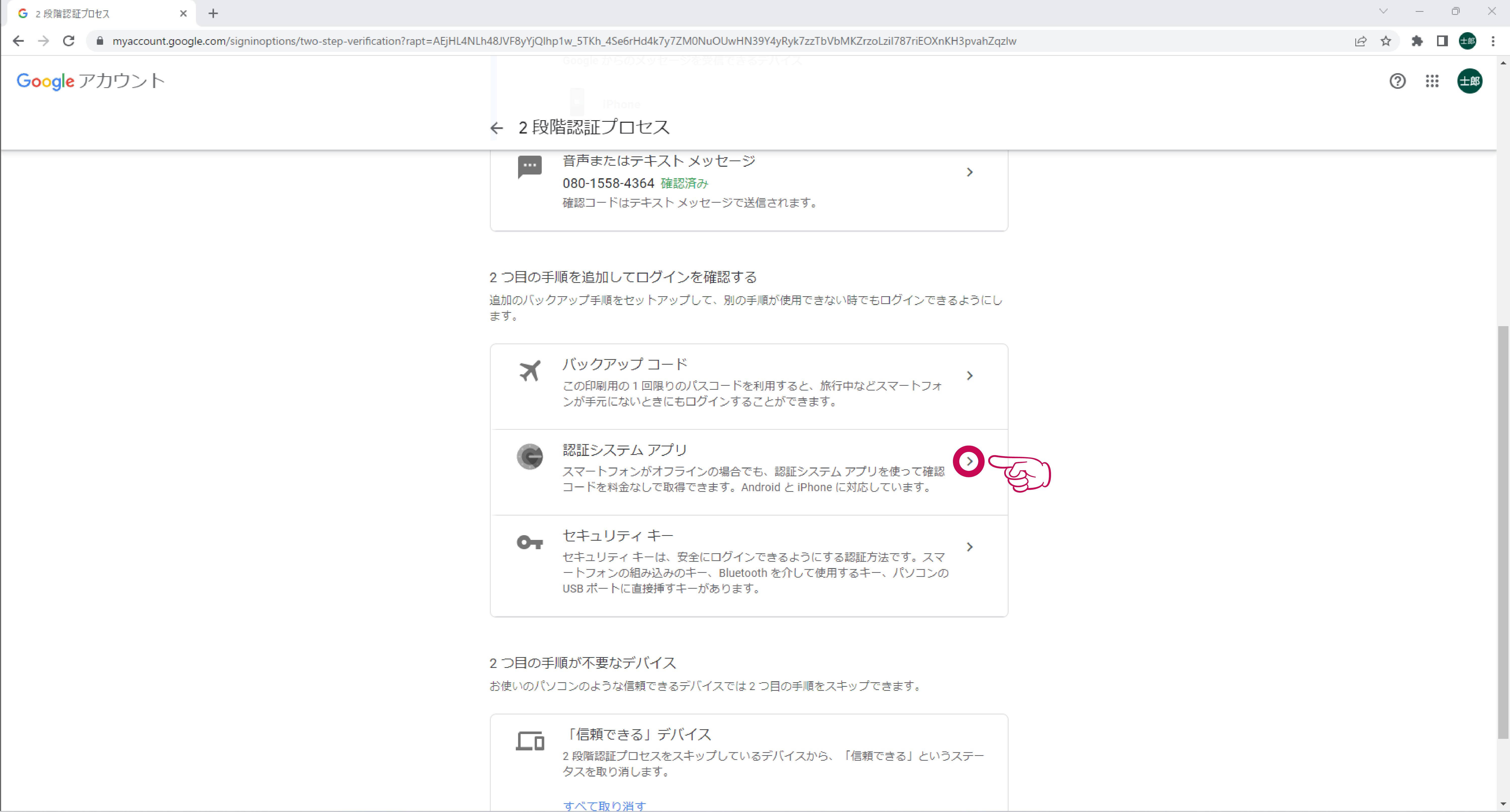Select phone number 080-1558-4364
1510x812 pixels.
(x=608, y=184)
